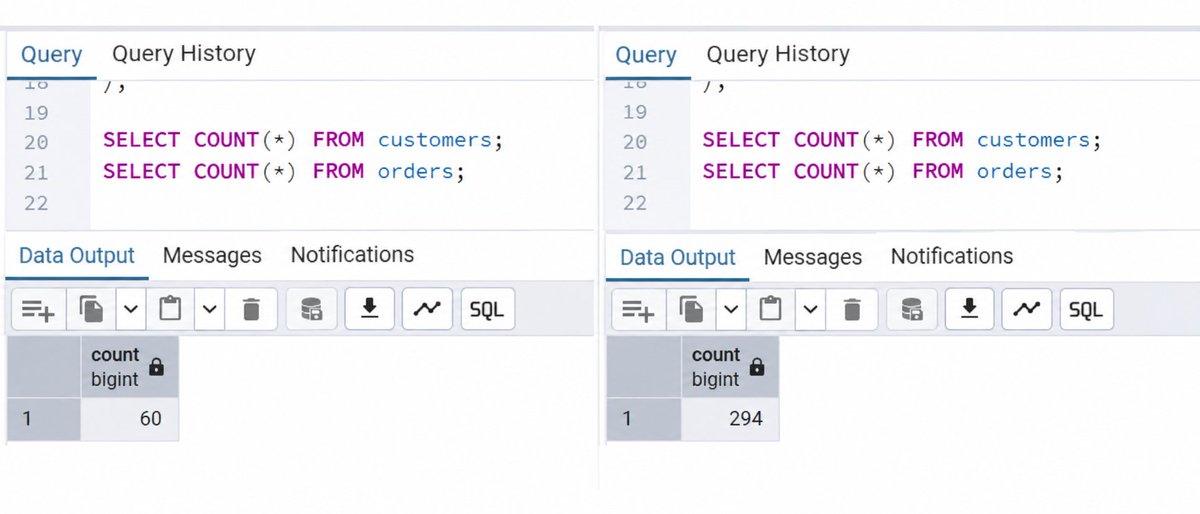Click Graph visualiser icon in right pane
The width and height of the screenshot is (1200, 514).
[x=1027, y=310]
